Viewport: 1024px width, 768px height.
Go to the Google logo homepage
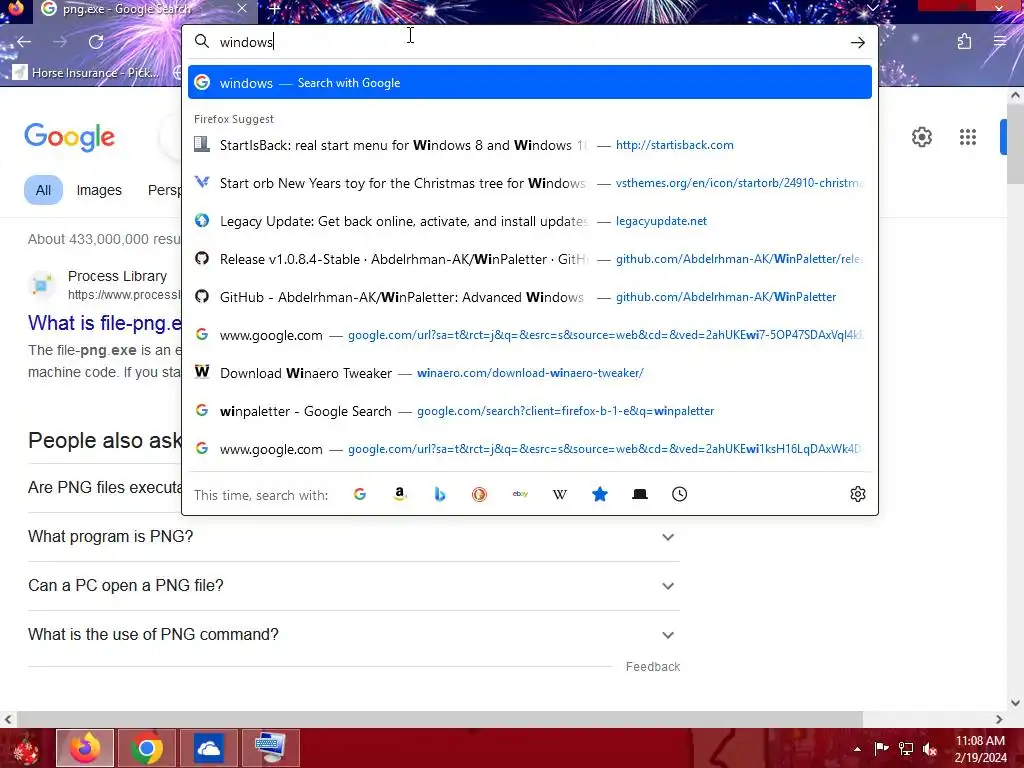[69, 137]
